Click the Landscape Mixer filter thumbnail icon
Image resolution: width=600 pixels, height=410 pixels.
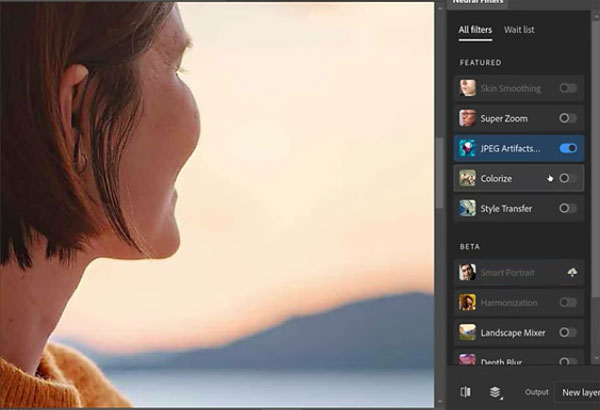click(x=467, y=332)
